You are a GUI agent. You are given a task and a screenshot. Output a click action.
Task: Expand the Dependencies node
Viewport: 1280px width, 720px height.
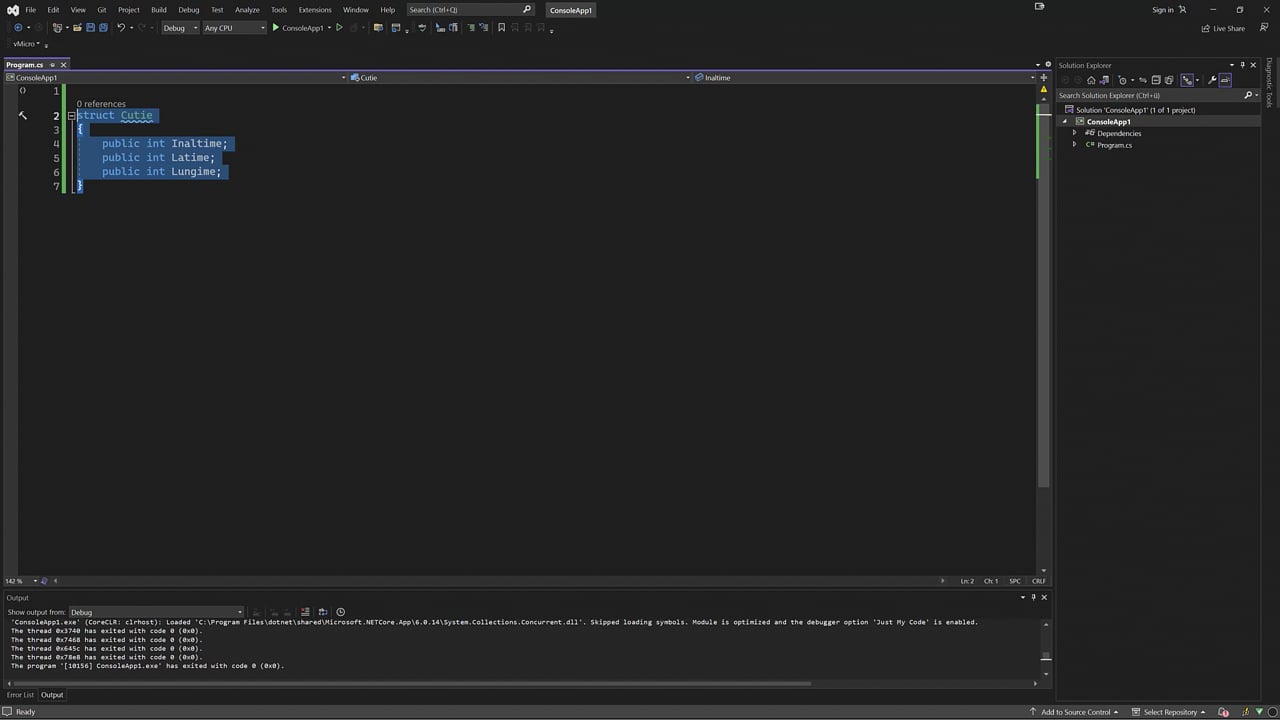pos(1075,133)
